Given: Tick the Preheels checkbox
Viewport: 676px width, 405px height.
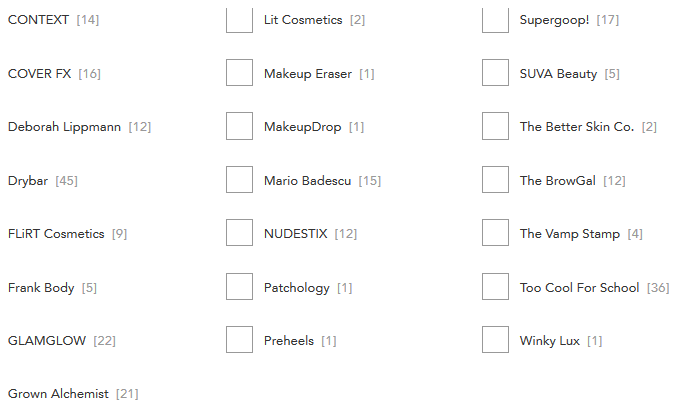Looking at the screenshot, I should click(239, 340).
